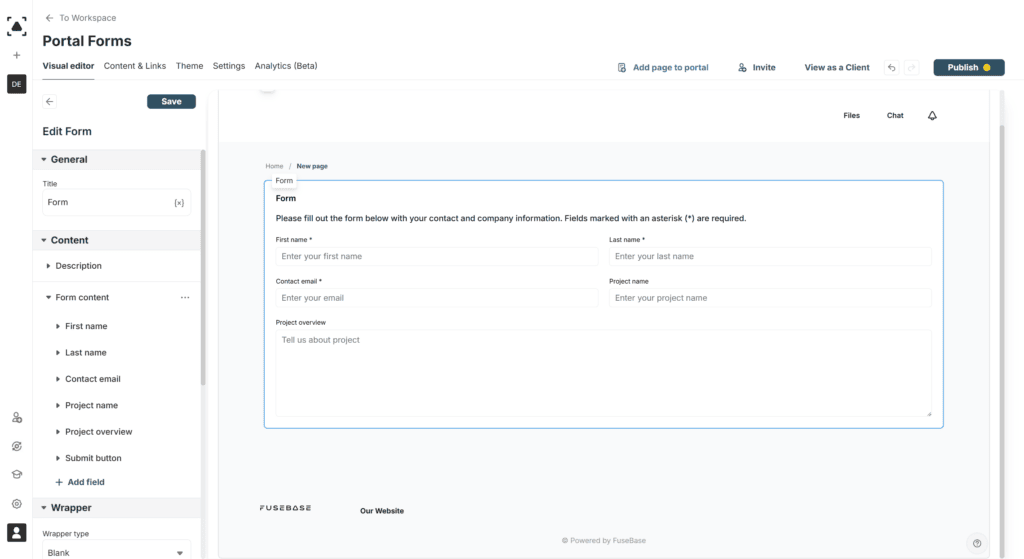The height and width of the screenshot is (559, 1024).
Task: Click the plus icon in left sidebar
Action: tap(17, 56)
